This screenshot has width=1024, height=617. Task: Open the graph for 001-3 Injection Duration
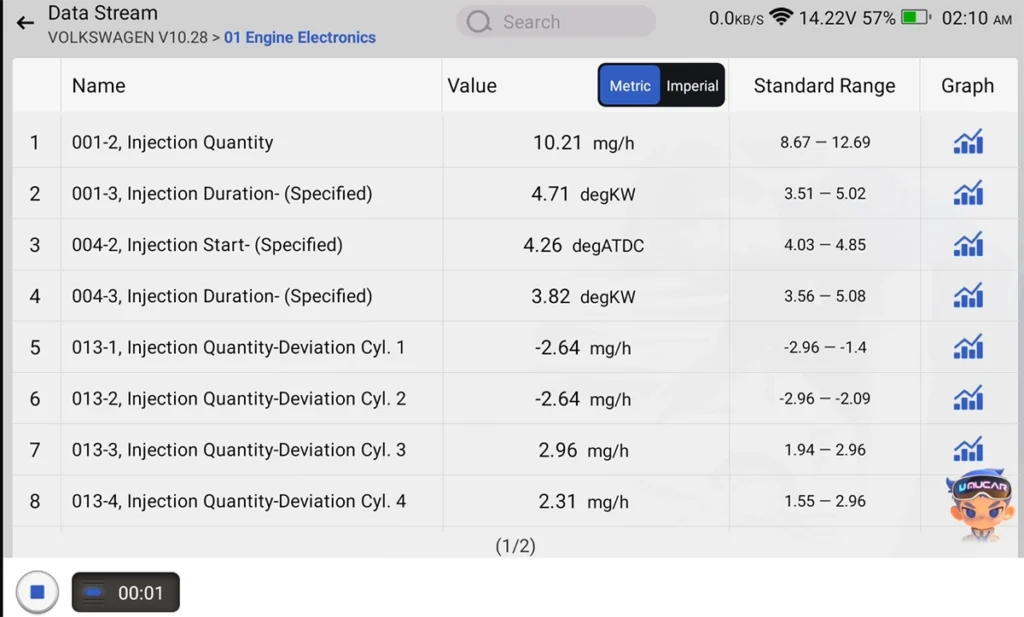(x=967, y=193)
